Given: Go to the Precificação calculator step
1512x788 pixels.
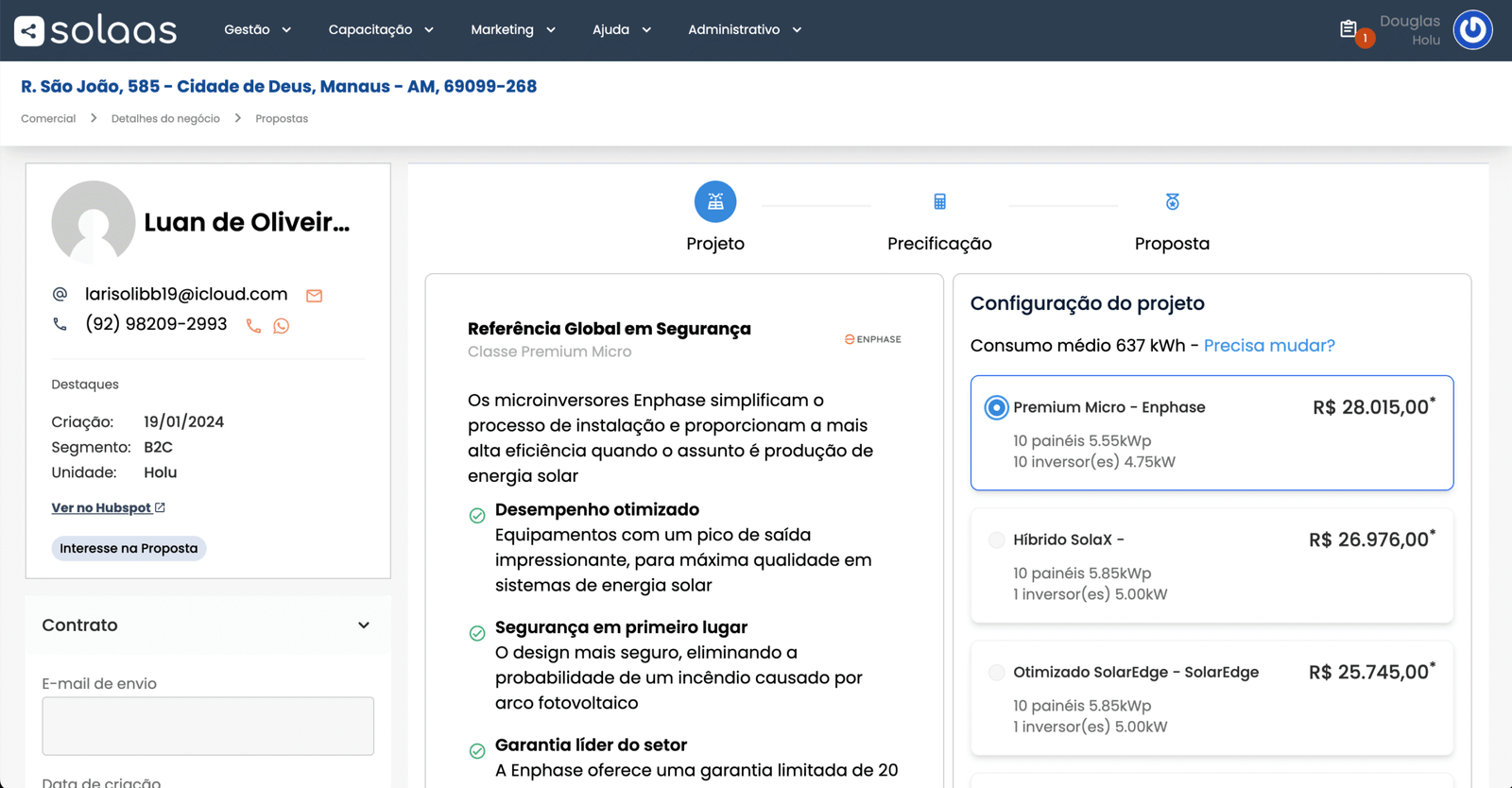Looking at the screenshot, I should pyautogui.click(x=939, y=202).
